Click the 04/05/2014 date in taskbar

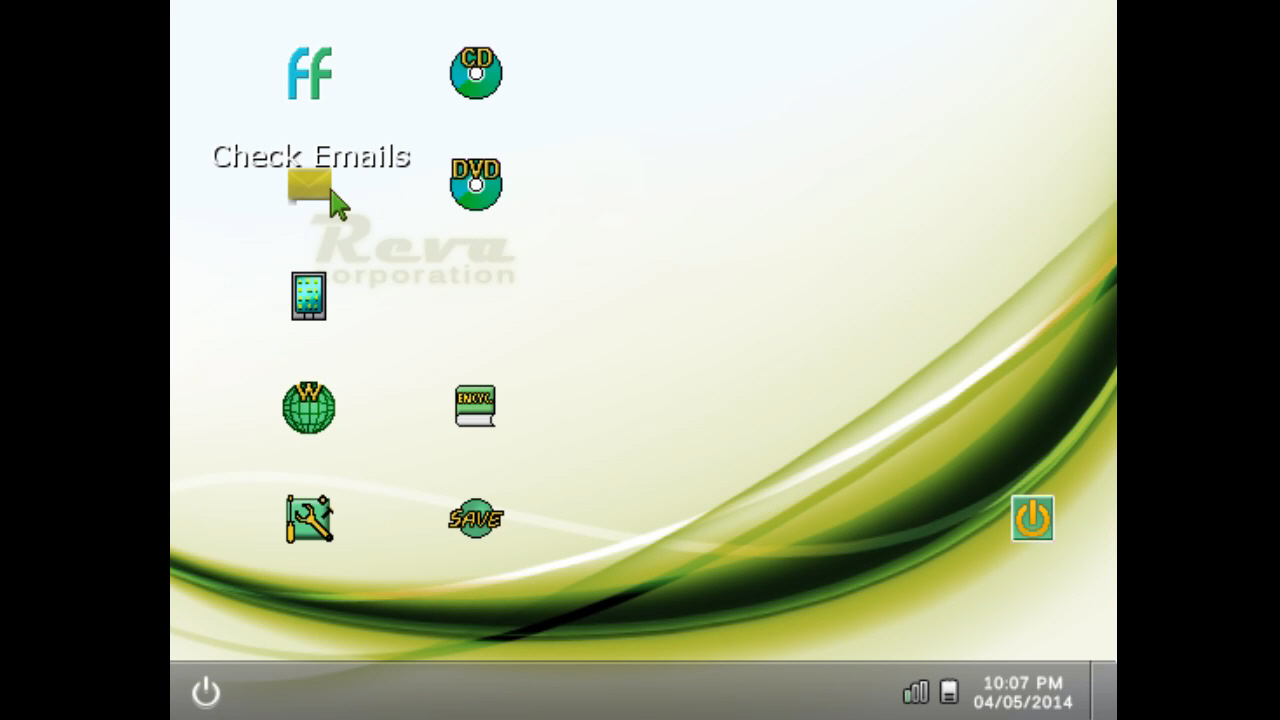[x=1022, y=702]
